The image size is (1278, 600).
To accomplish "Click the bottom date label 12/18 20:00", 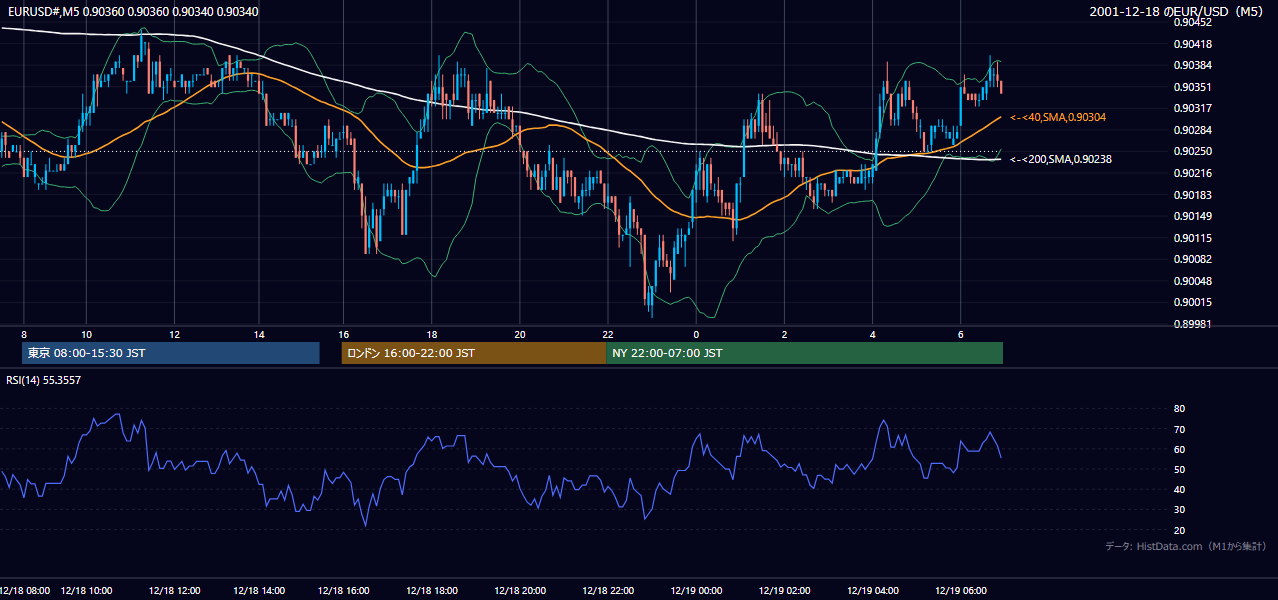I will pyautogui.click(x=520, y=591).
